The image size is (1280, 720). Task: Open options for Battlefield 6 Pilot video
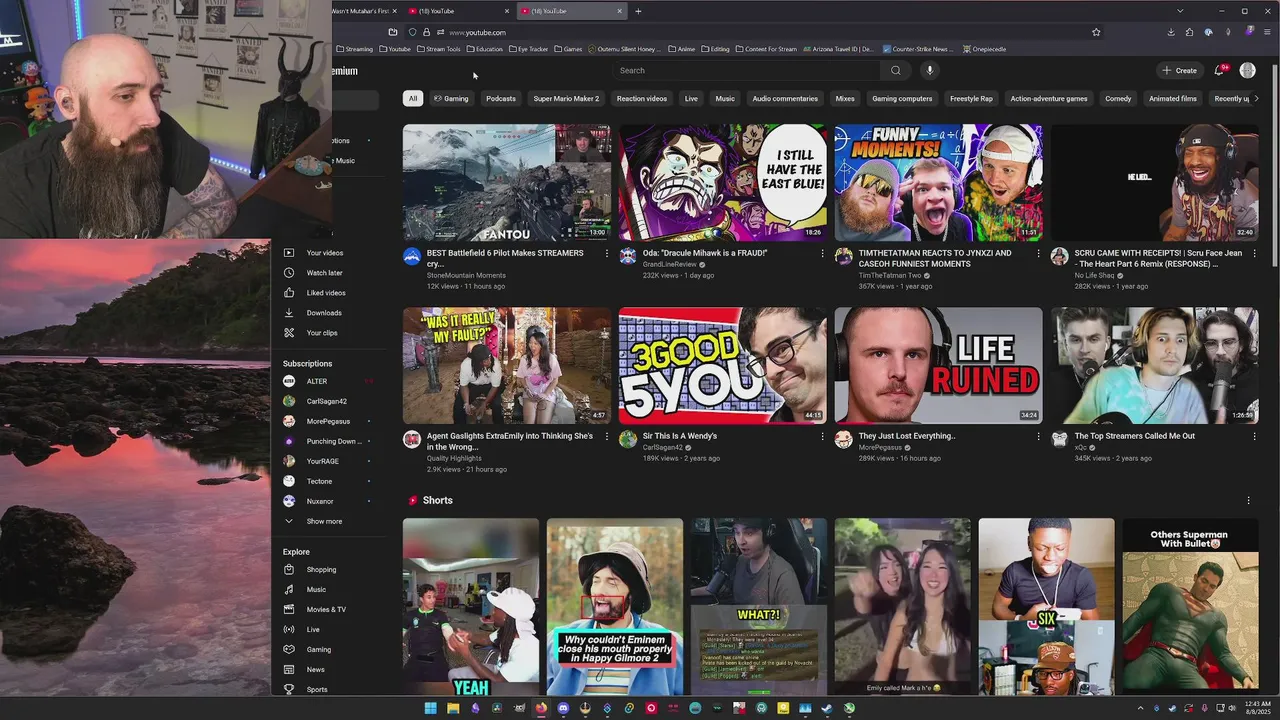tap(606, 254)
